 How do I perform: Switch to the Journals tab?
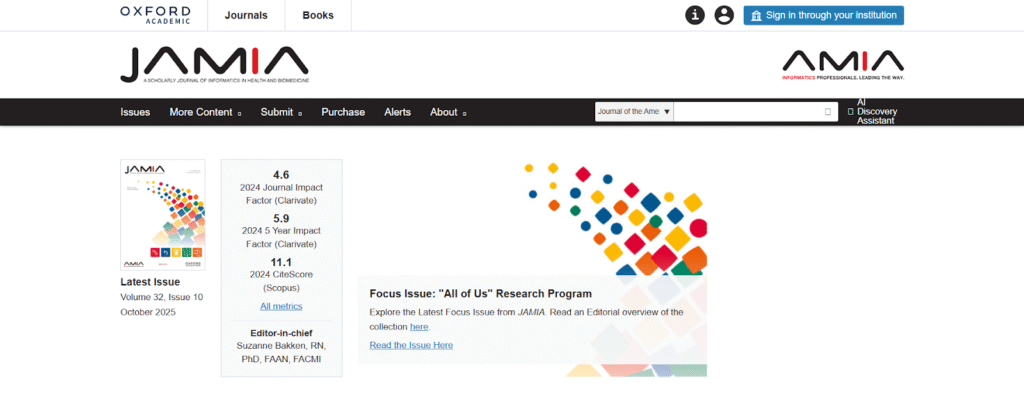pyautogui.click(x=246, y=15)
